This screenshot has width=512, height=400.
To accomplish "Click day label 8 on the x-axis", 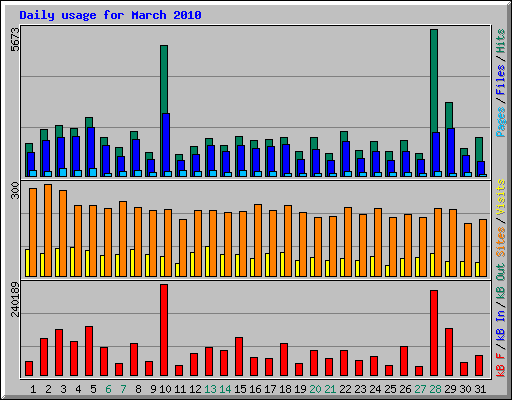I will pyautogui.click(x=138, y=389).
